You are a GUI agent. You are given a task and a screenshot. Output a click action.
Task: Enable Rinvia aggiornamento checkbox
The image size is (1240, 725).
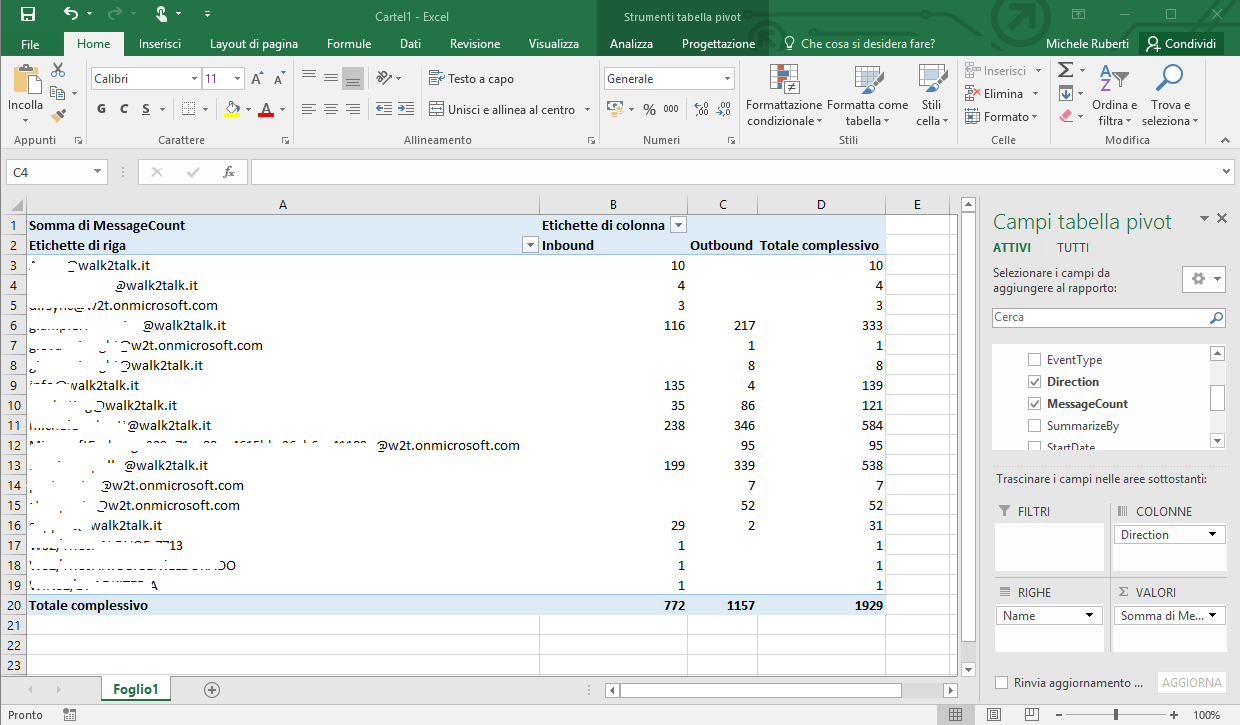click(1002, 683)
